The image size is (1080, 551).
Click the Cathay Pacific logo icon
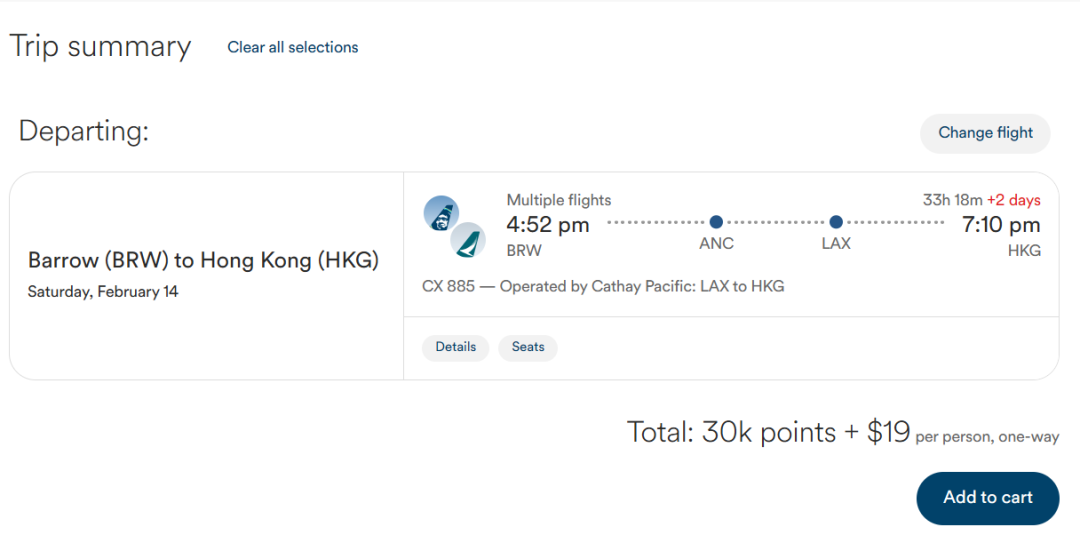tap(467, 240)
